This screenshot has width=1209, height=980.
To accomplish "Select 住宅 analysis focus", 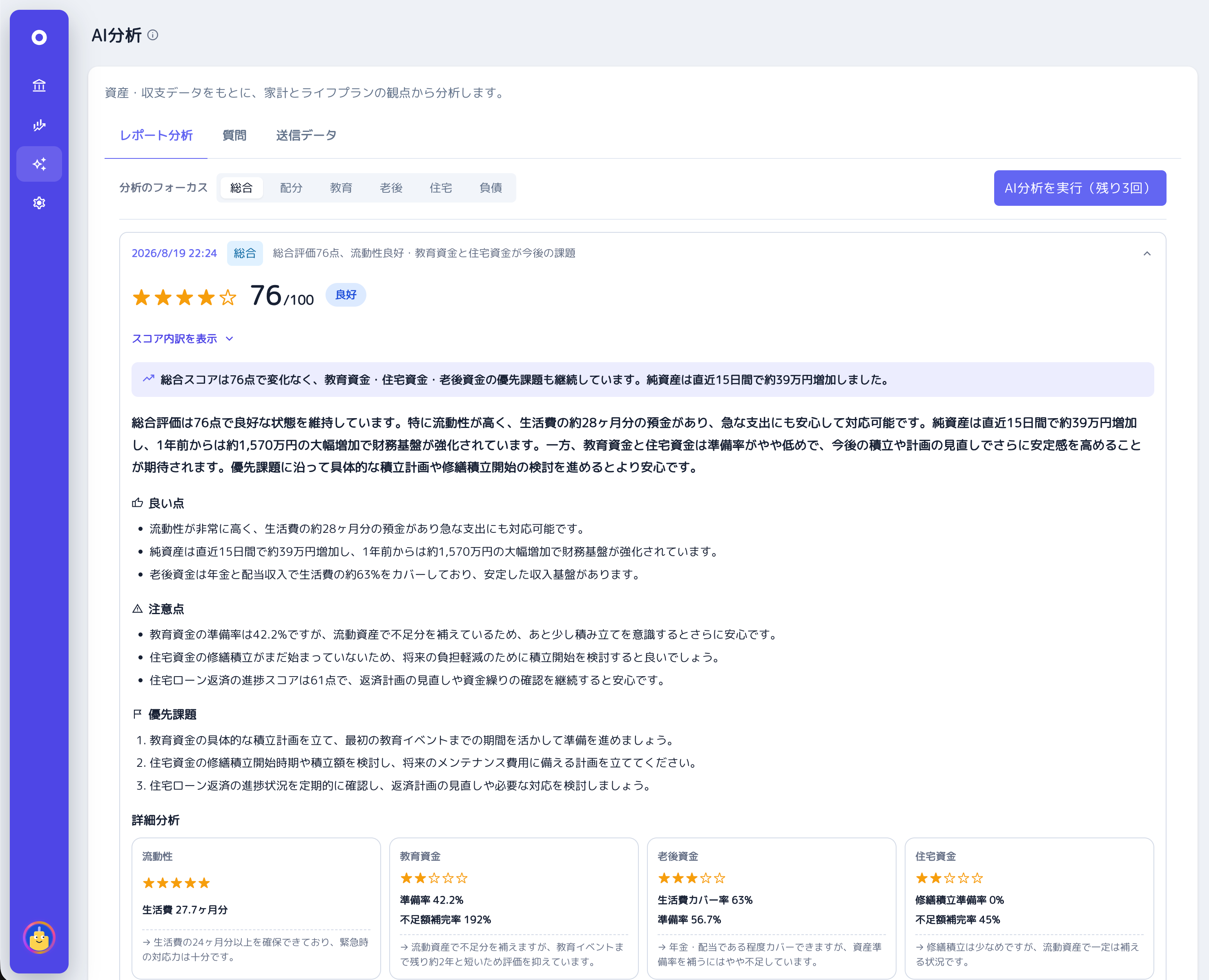I will [x=440, y=188].
